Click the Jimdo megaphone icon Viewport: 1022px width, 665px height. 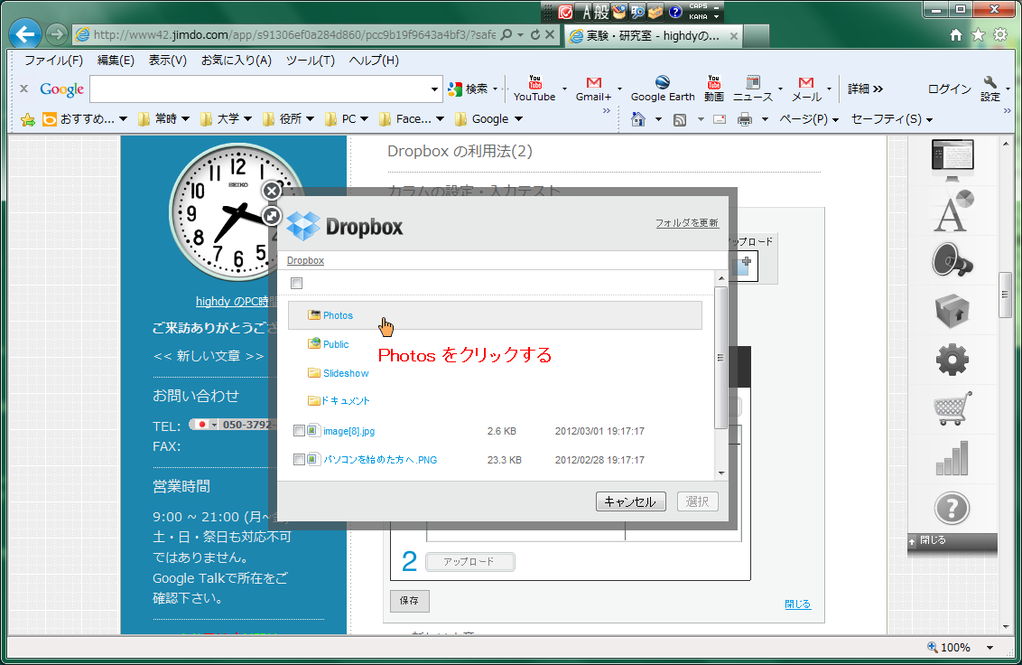tap(952, 260)
